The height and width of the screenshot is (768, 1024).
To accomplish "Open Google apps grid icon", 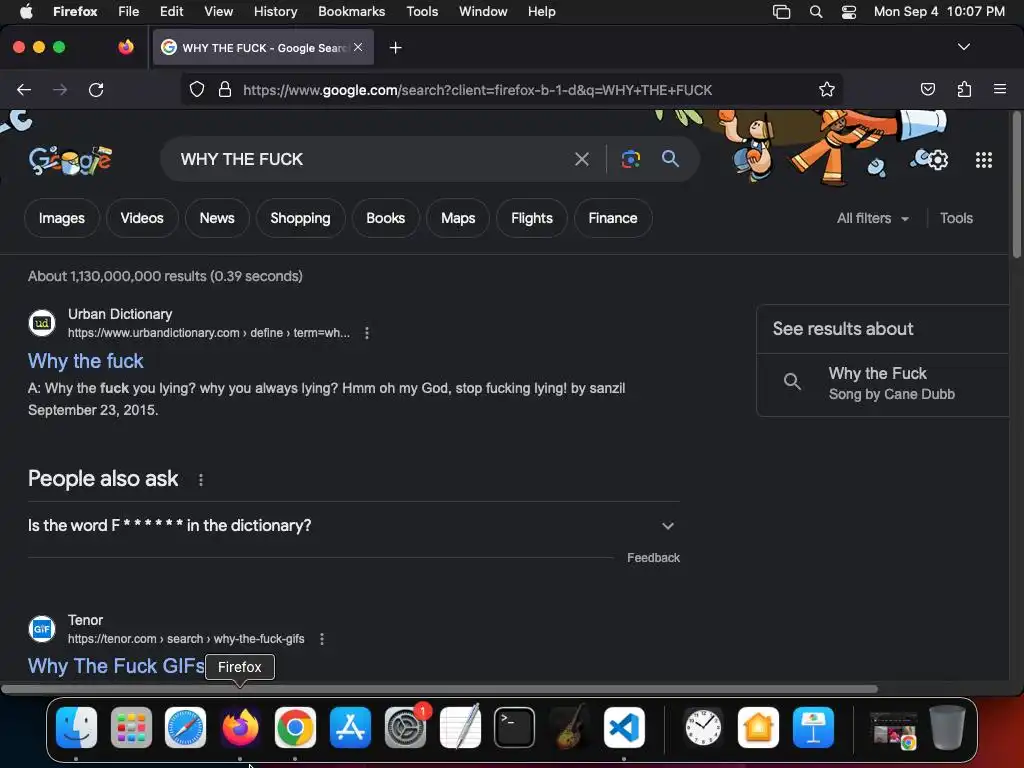I will point(984,160).
